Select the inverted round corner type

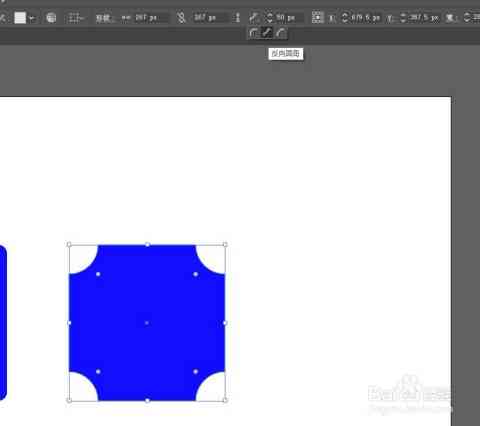267,33
